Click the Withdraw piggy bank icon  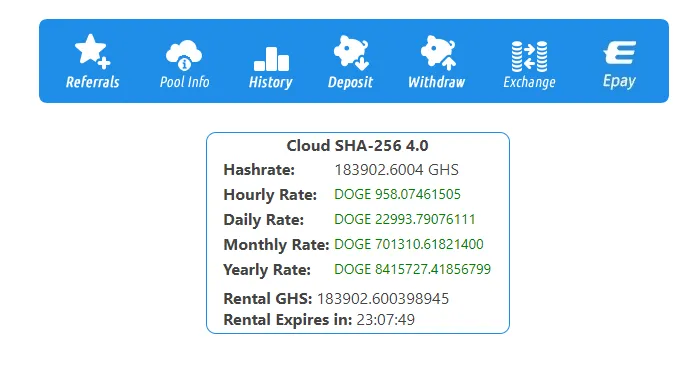click(438, 53)
